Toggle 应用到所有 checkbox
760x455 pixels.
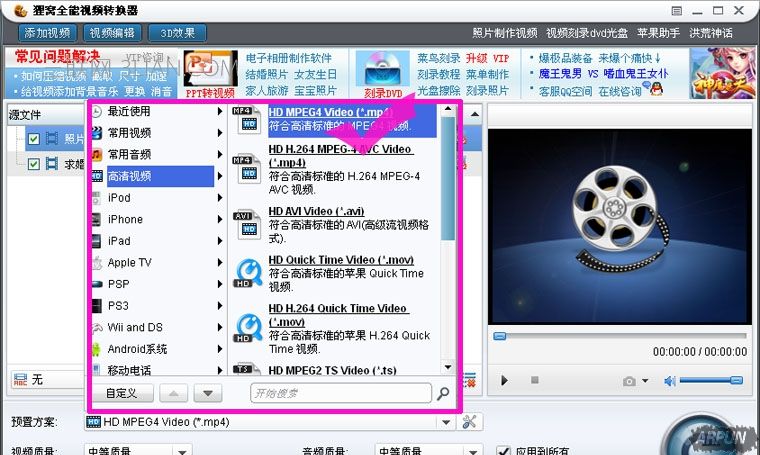click(504, 451)
